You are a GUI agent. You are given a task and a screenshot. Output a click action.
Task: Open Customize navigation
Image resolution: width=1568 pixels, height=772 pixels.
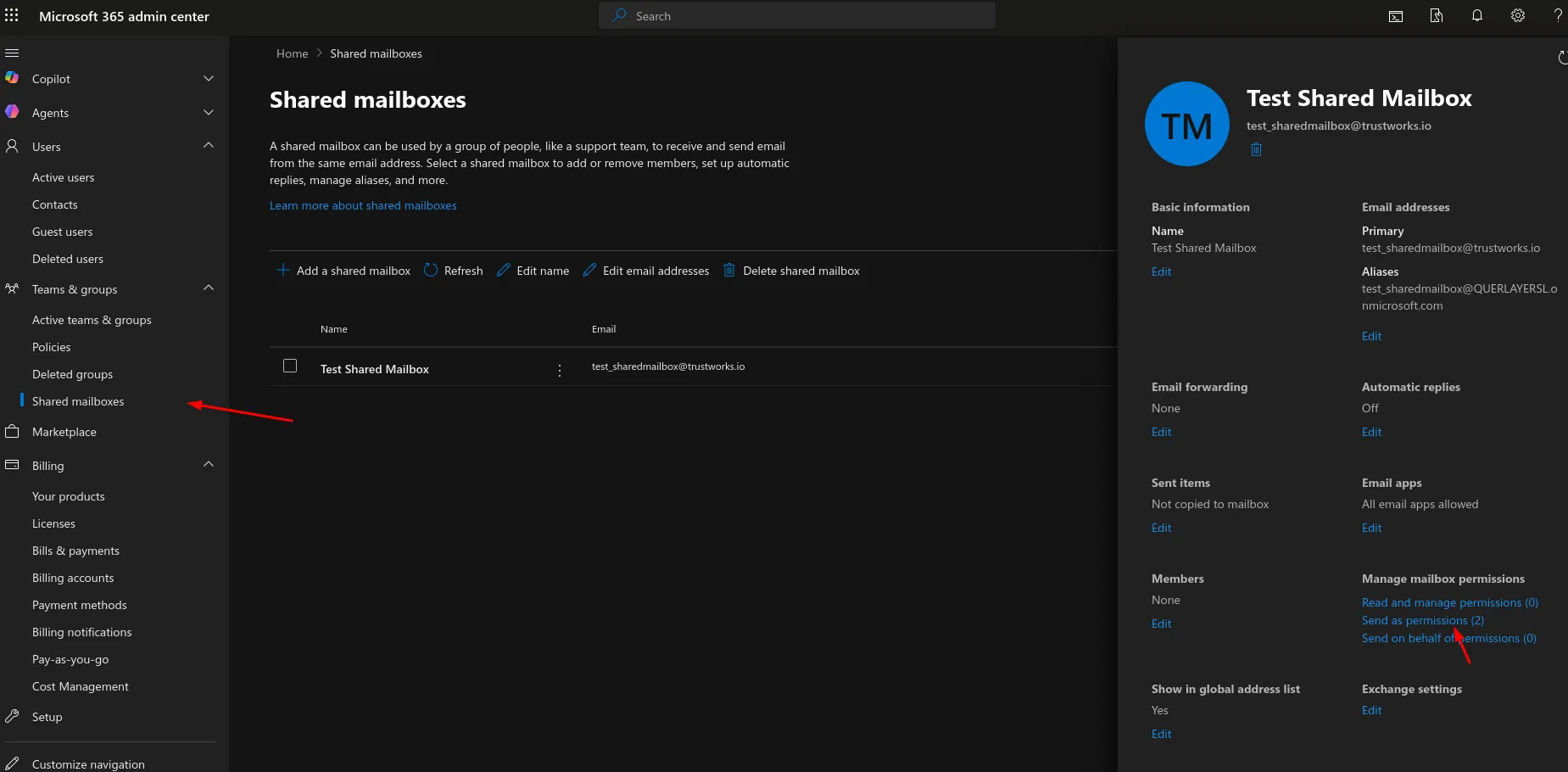pyautogui.click(x=88, y=764)
